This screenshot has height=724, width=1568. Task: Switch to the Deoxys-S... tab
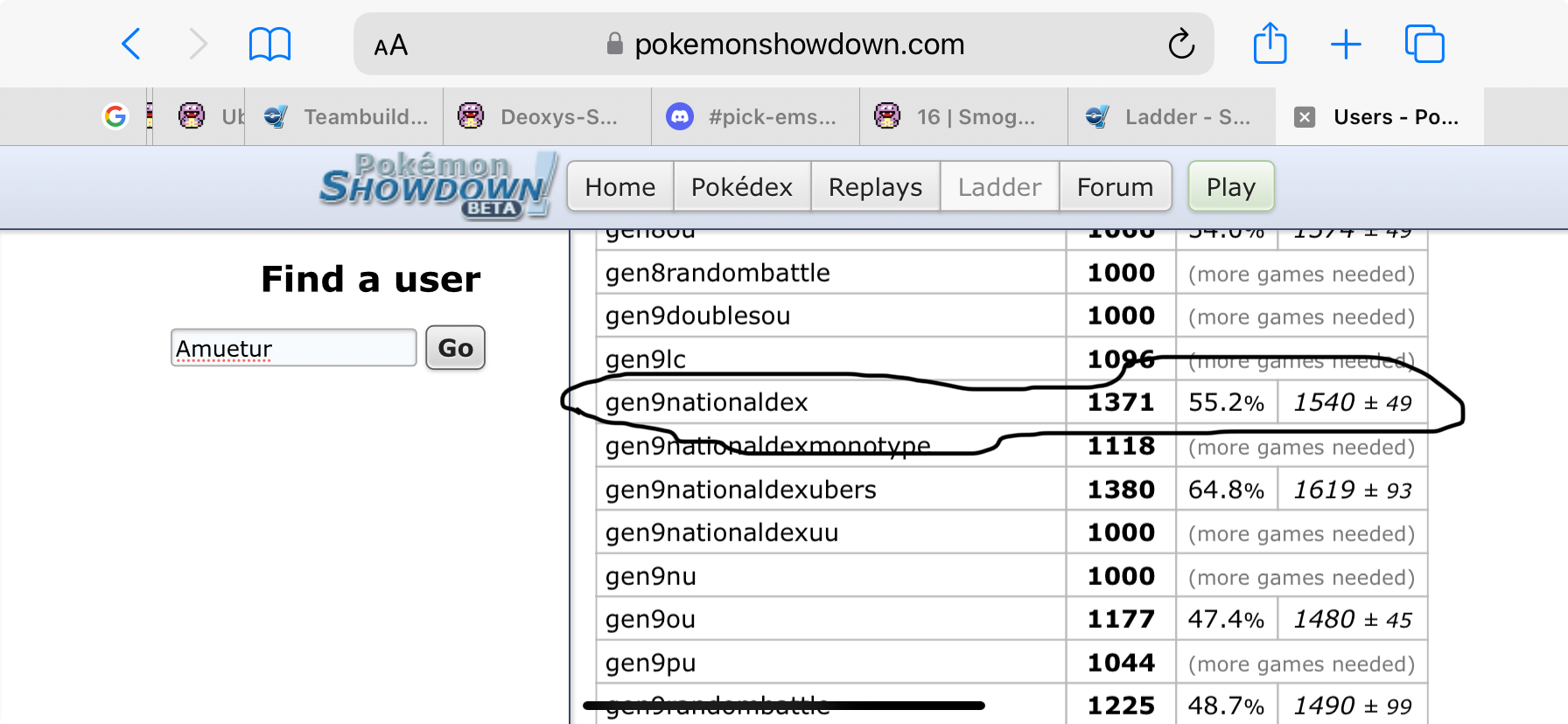[x=548, y=116]
